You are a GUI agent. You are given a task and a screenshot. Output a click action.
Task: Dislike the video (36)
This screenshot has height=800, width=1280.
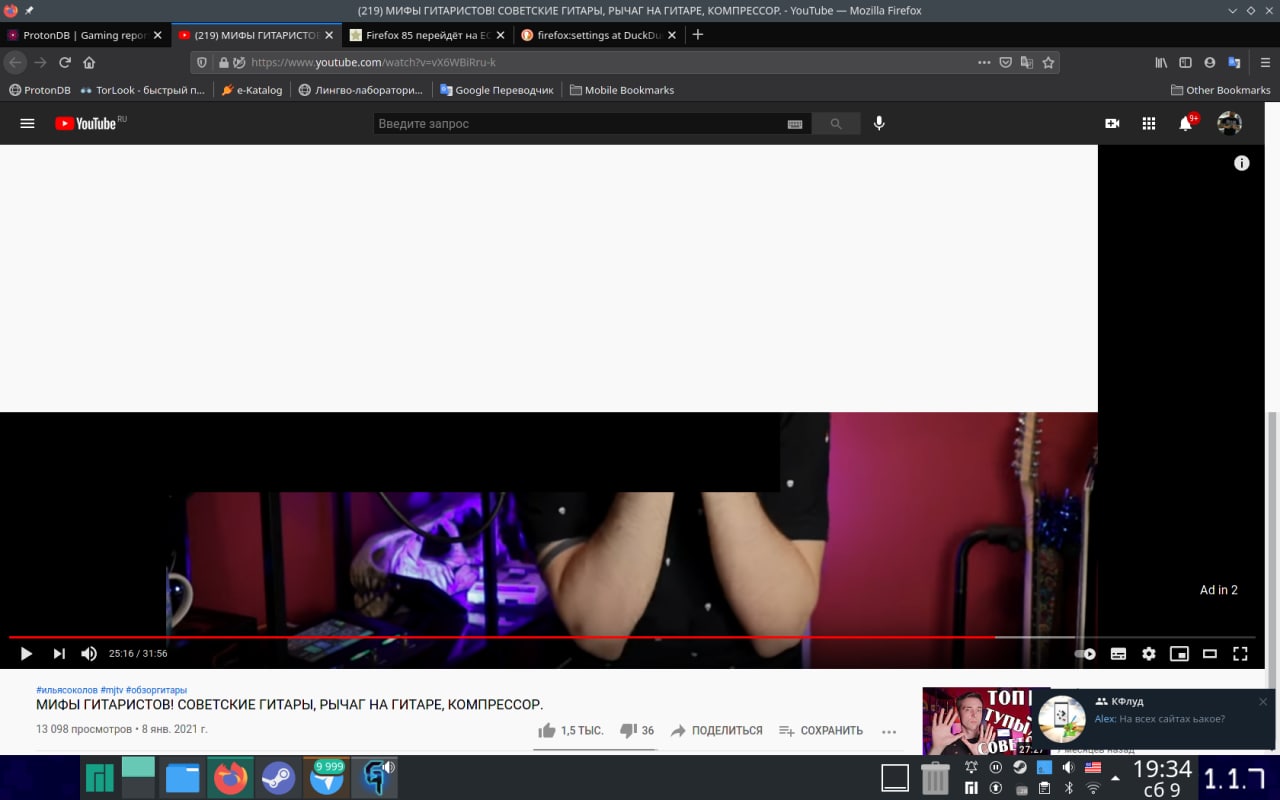click(x=637, y=731)
